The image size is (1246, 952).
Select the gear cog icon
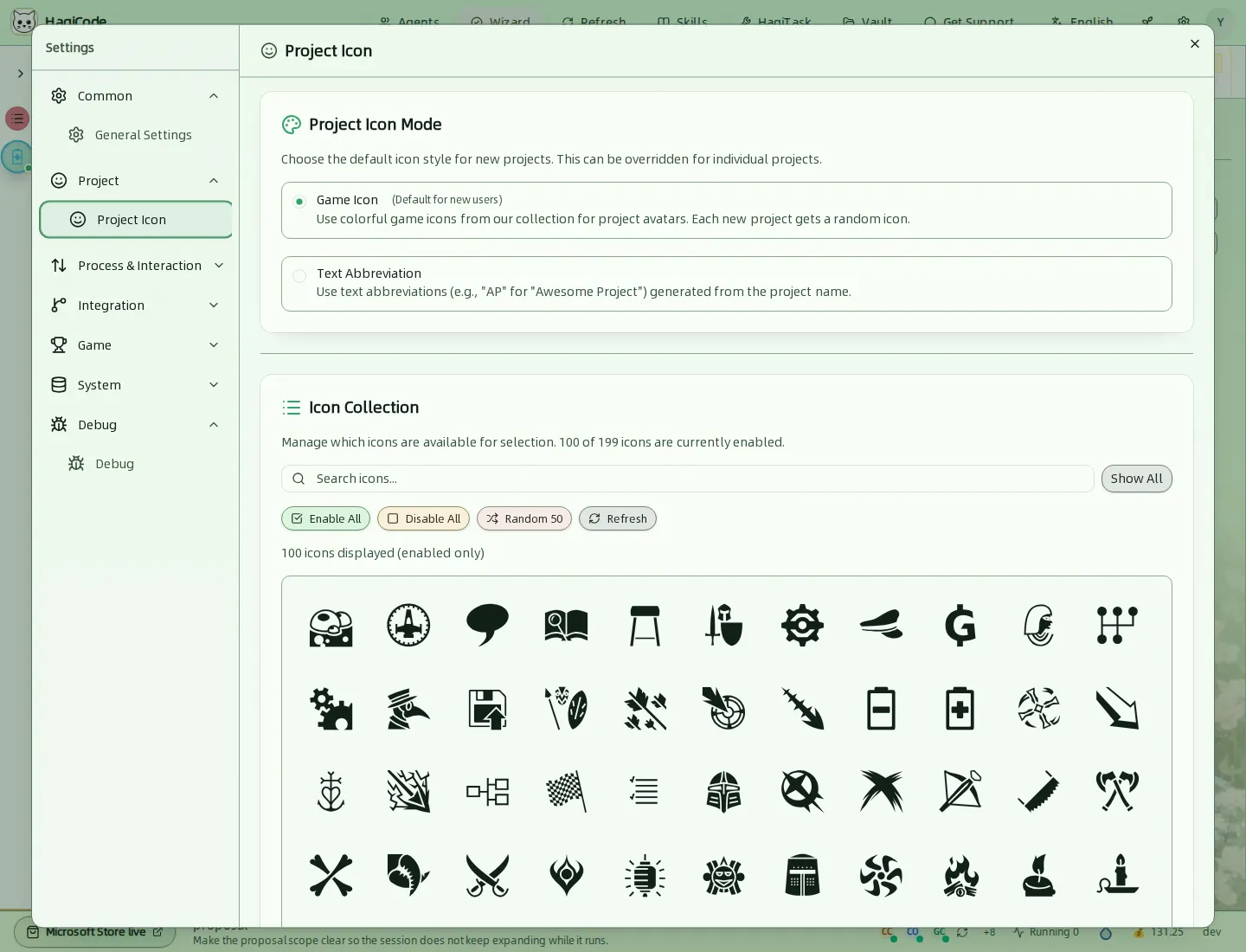pos(802,625)
